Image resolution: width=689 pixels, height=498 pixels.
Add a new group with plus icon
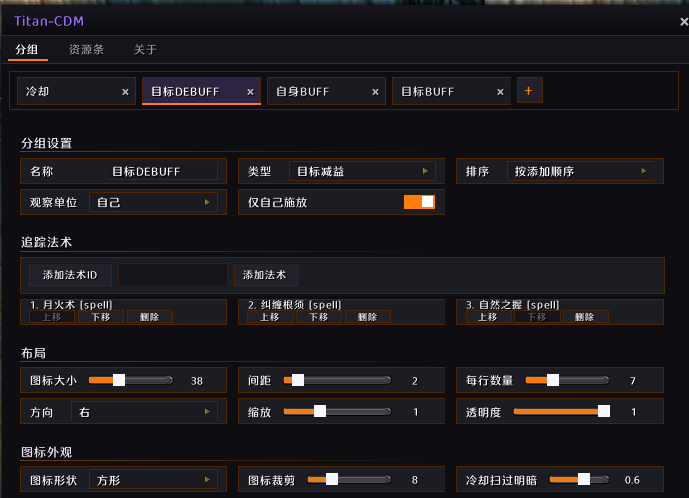pyautogui.click(x=529, y=91)
